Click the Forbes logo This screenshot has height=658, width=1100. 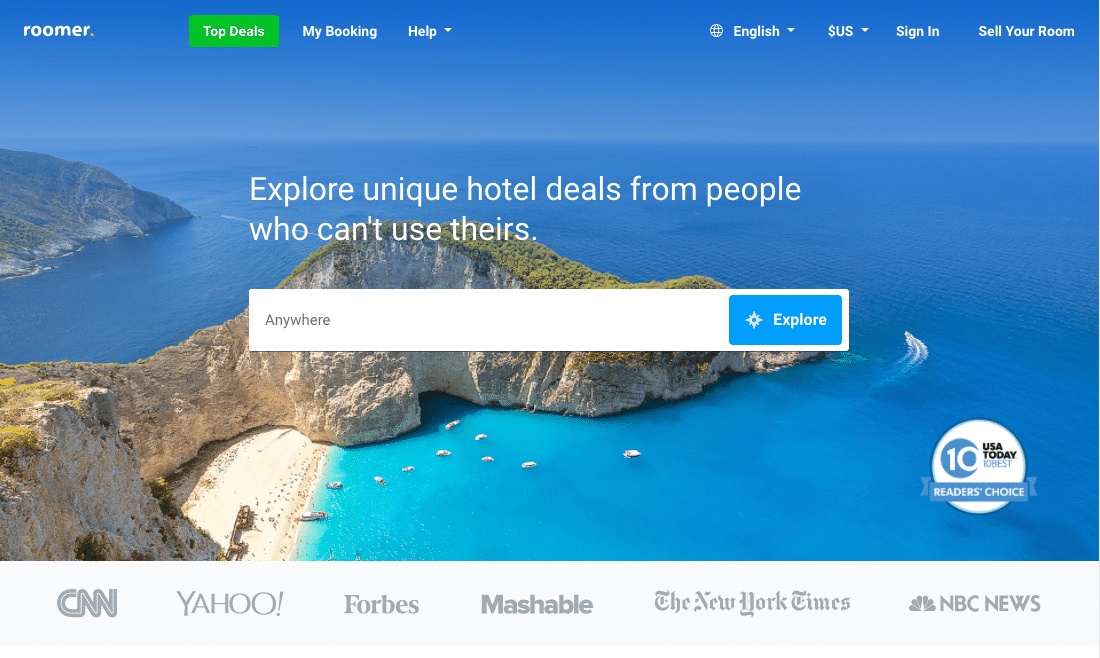tap(381, 604)
